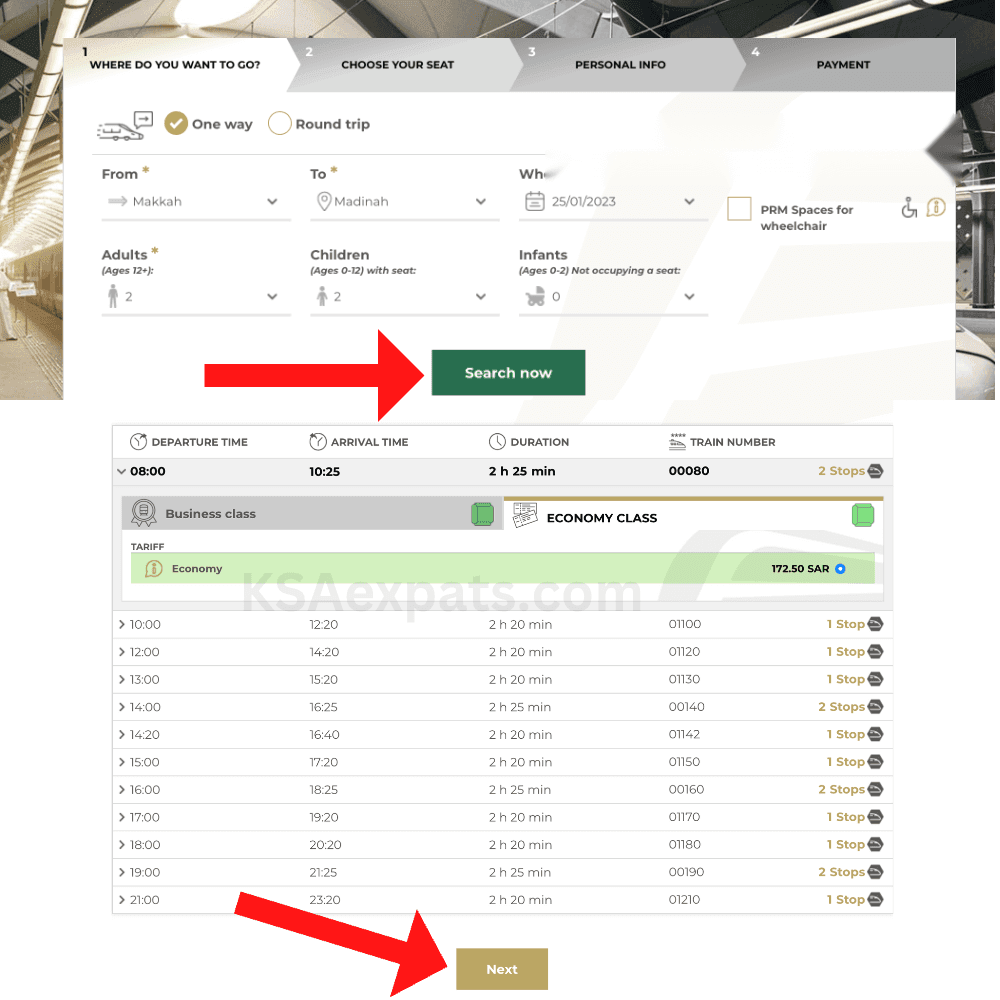Viewport: 1000px width, 1000px height.
Task: Select the 172.50 SAR Economy tariff radio
Action: [840, 569]
